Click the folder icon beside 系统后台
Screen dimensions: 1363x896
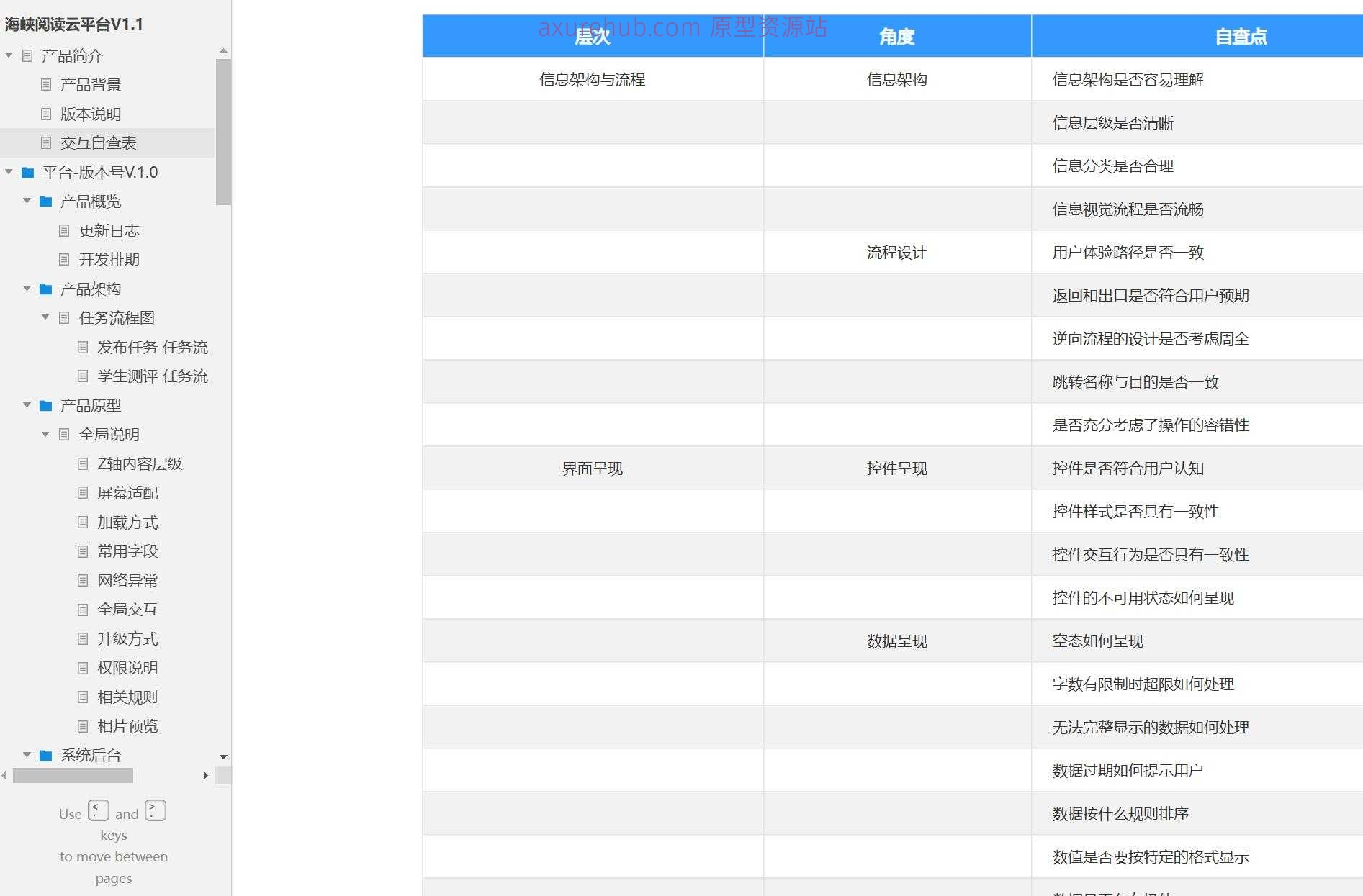point(45,755)
